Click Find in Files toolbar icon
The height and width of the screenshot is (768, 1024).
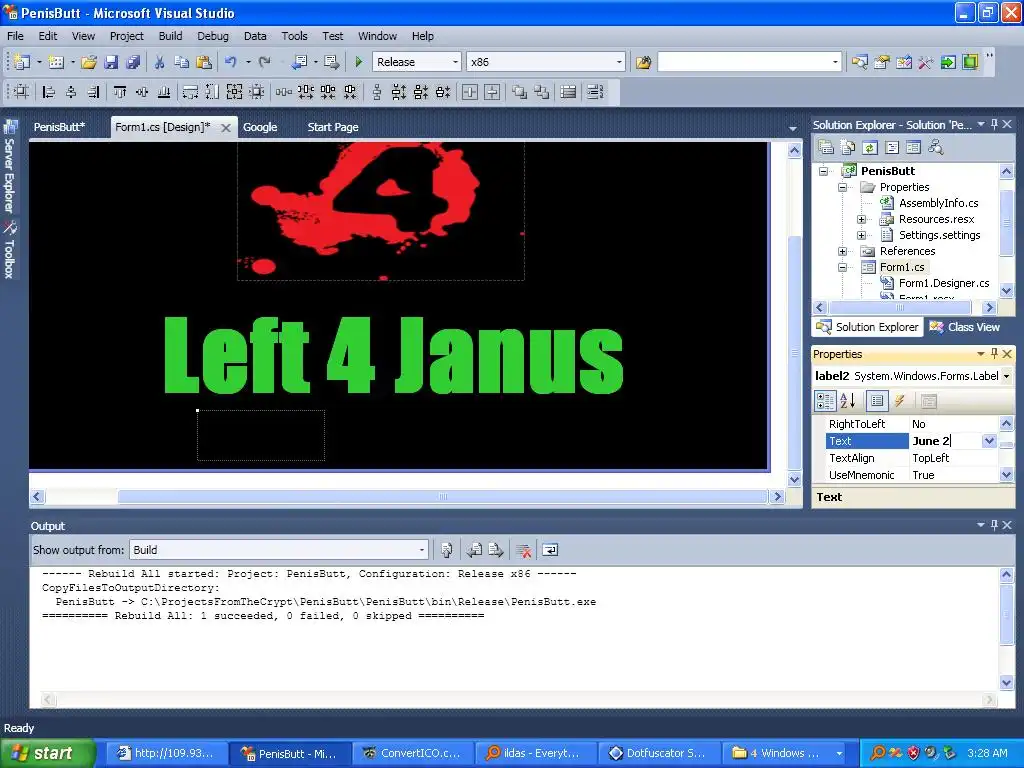[x=643, y=62]
